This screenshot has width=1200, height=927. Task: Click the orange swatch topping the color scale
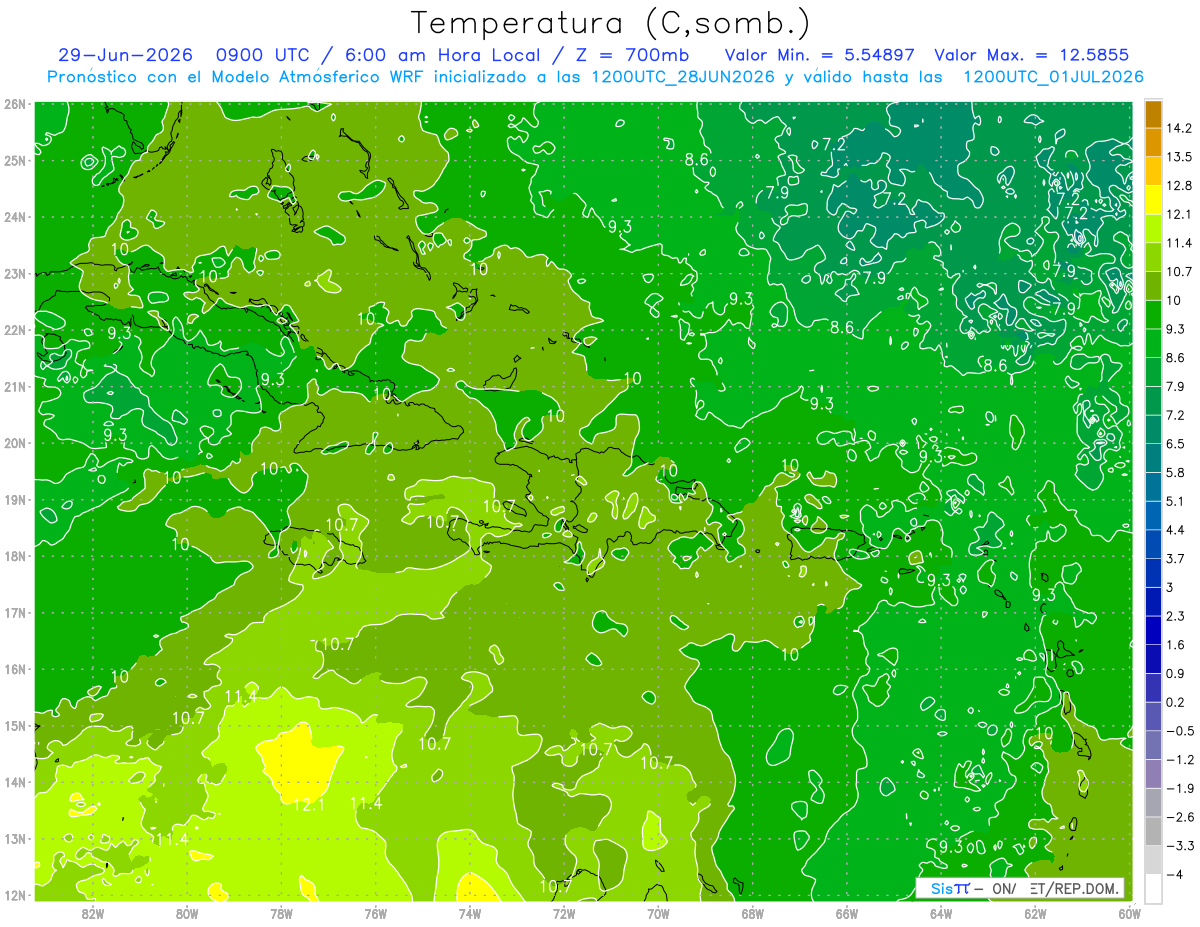[x=1153, y=114]
